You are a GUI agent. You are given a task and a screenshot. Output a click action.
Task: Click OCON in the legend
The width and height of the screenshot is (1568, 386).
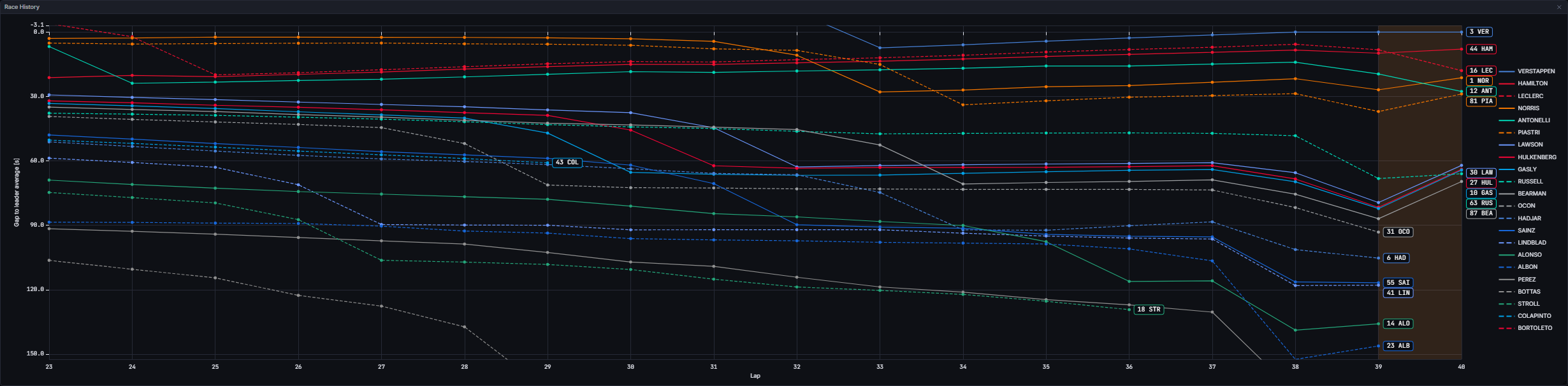click(1517, 206)
